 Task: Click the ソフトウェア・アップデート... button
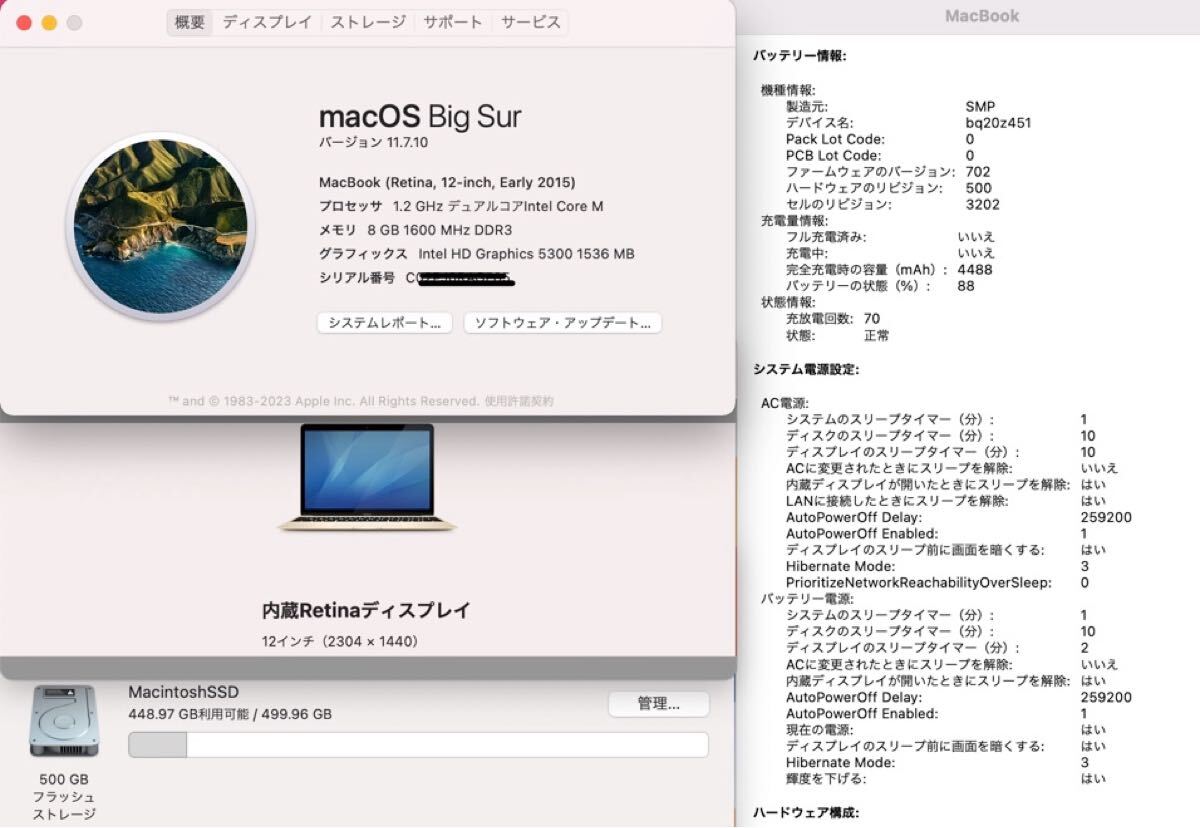pos(563,323)
